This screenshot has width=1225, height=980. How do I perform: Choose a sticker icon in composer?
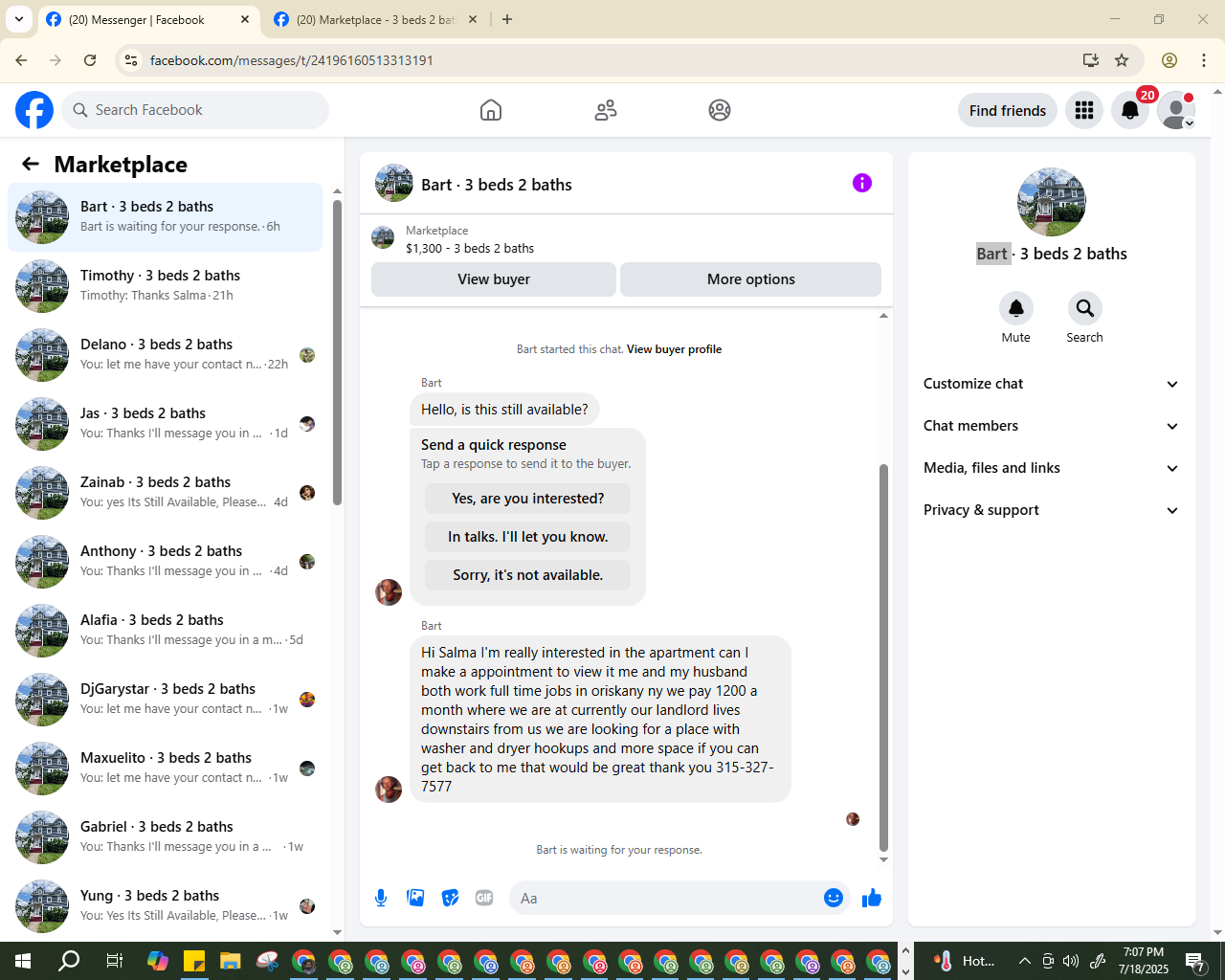point(450,898)
